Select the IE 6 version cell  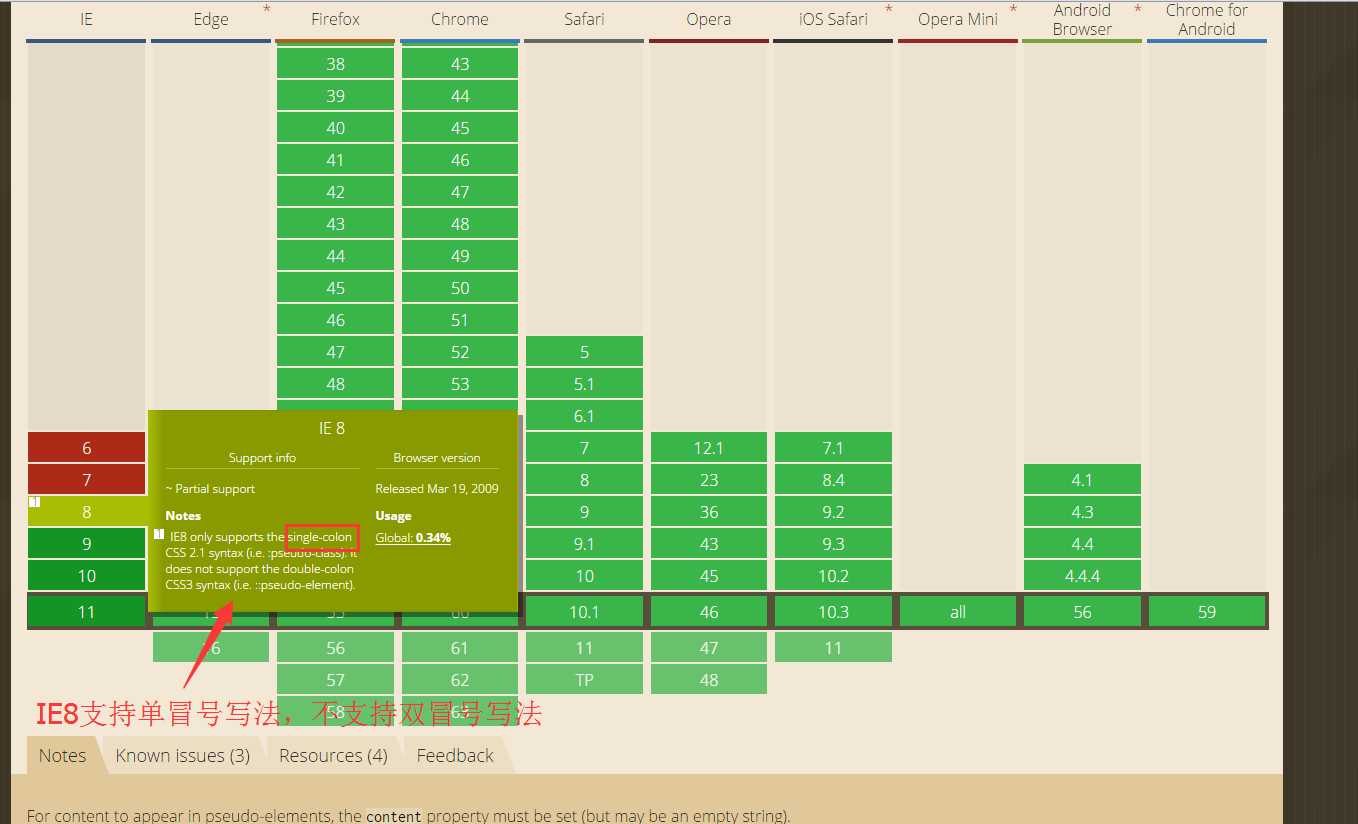tap(86, 448)
